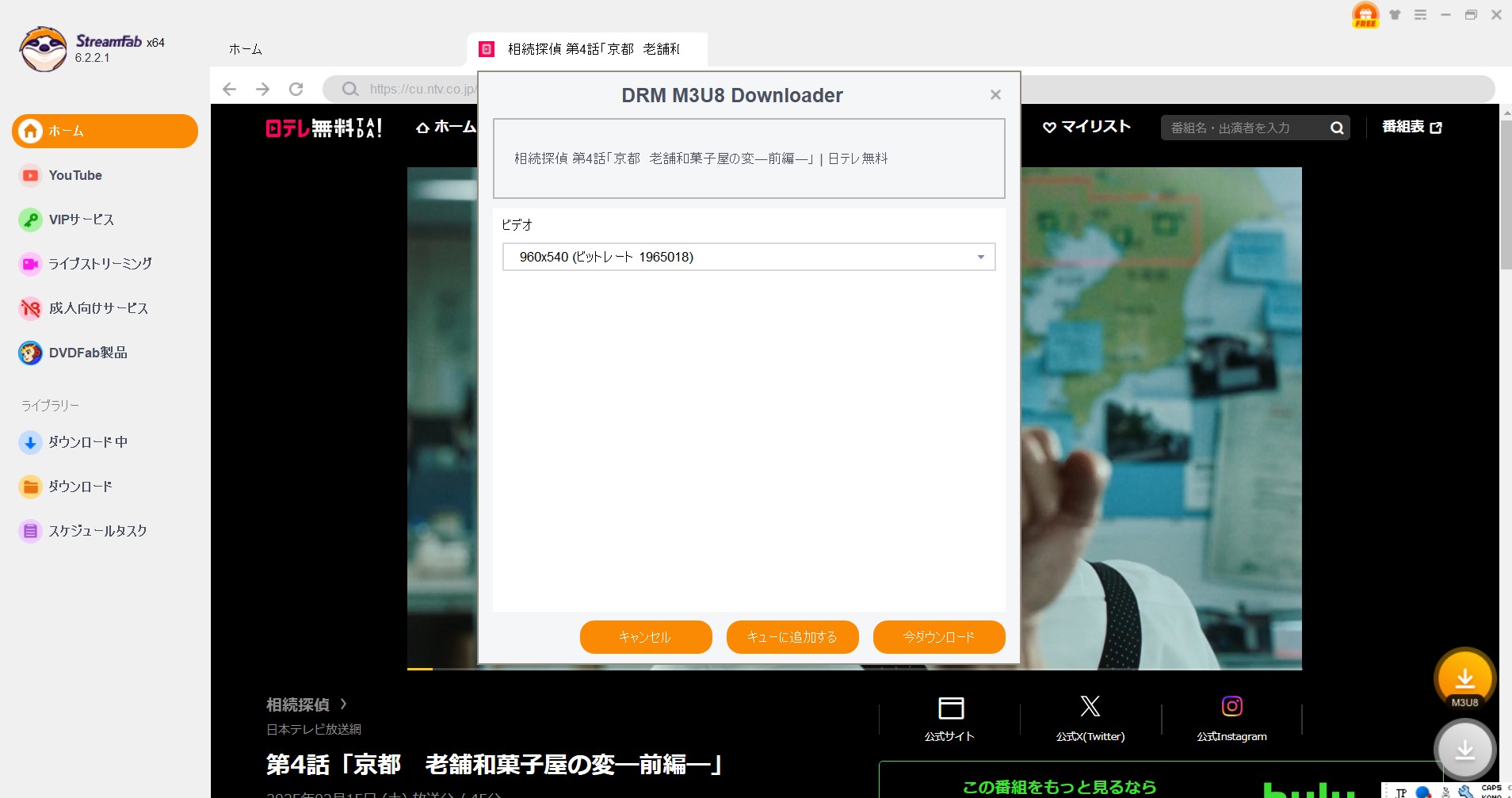The width and height of the screenshot is (1512, 798).
Task: Click the DVDFab products mascot icon
Action: (x=30, y=353)
